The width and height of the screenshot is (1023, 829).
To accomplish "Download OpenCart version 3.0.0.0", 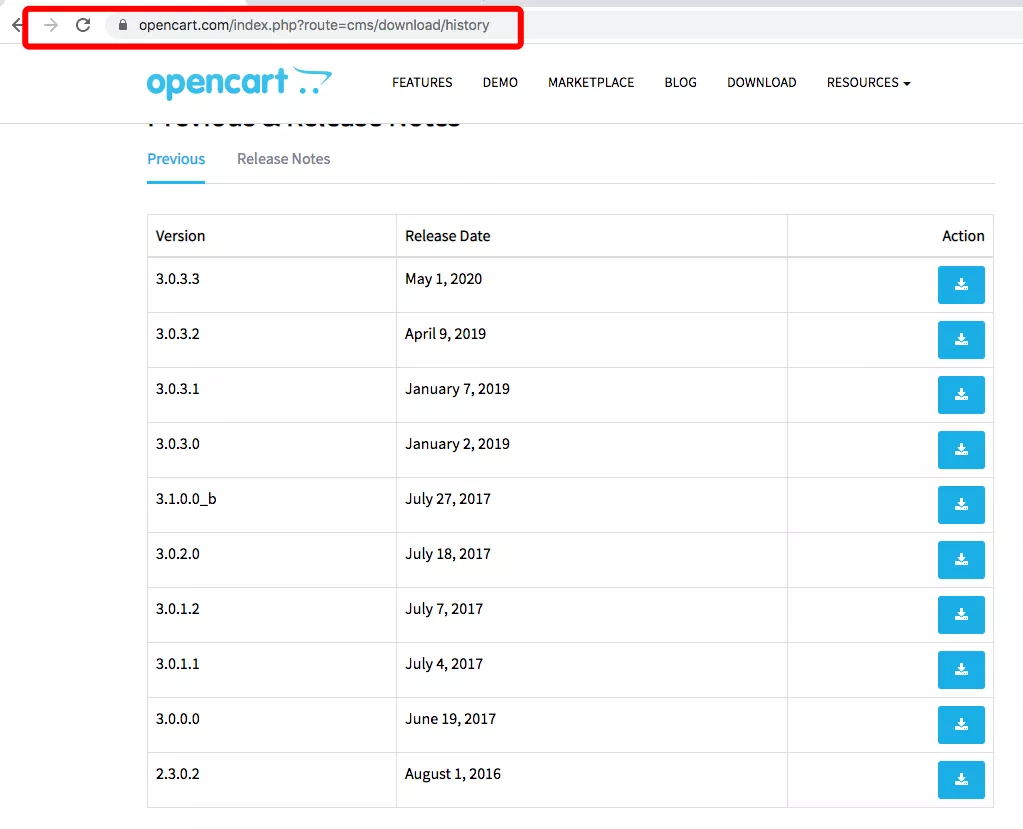I will pyautogui.click(x=961, y=725).
